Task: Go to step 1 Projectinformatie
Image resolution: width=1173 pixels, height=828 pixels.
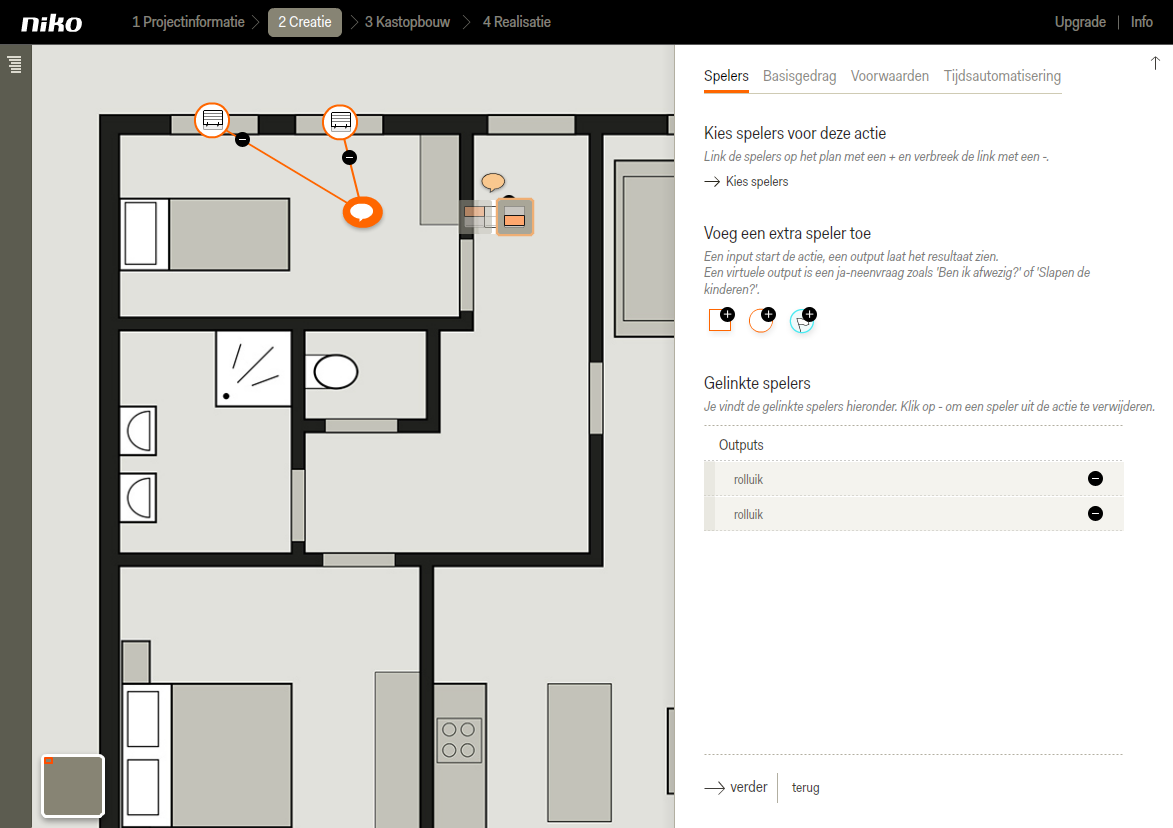Action: (189, 22)
